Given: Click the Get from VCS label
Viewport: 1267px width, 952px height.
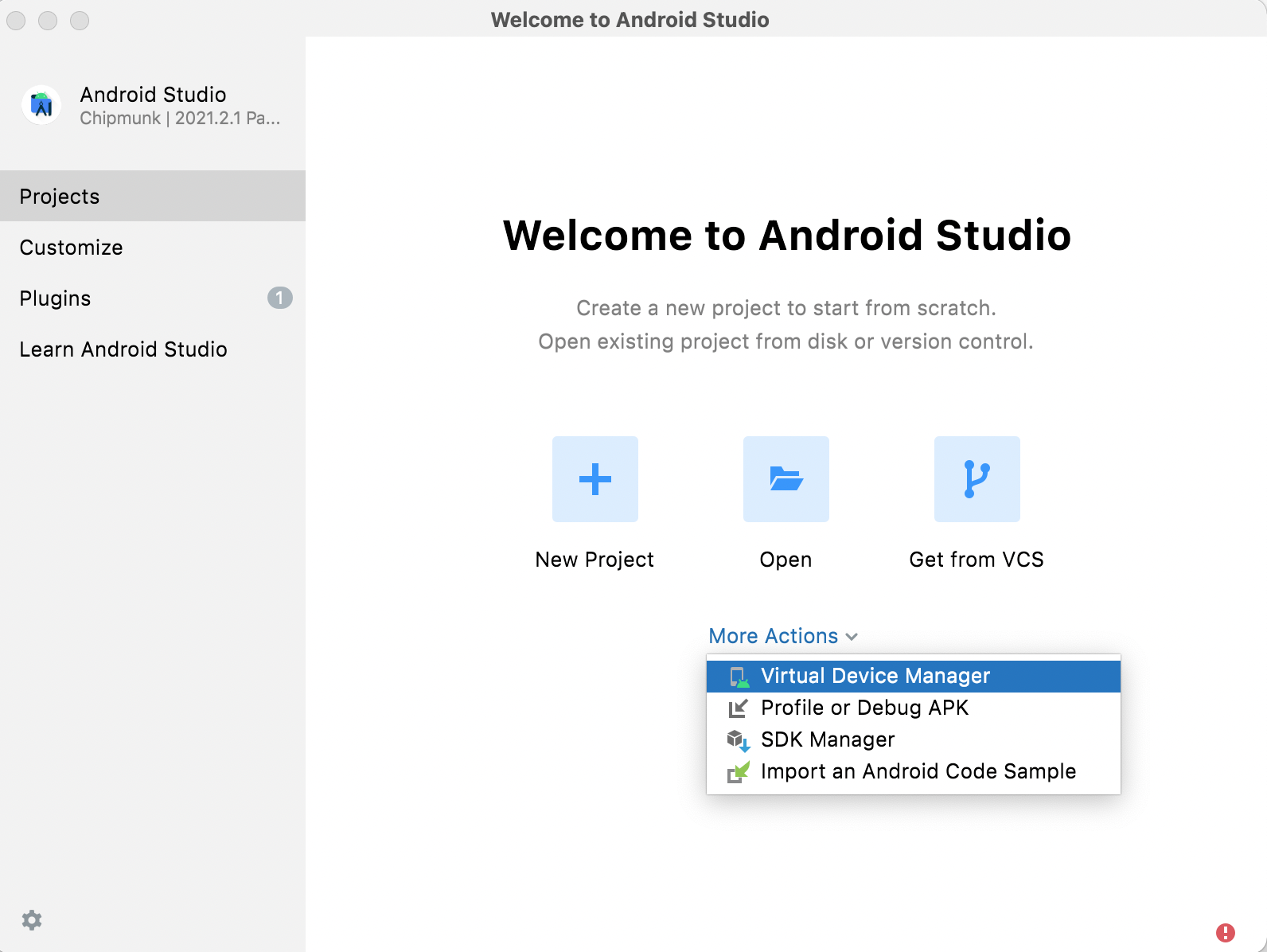Looking at the screenshot, I should (977, 560).
